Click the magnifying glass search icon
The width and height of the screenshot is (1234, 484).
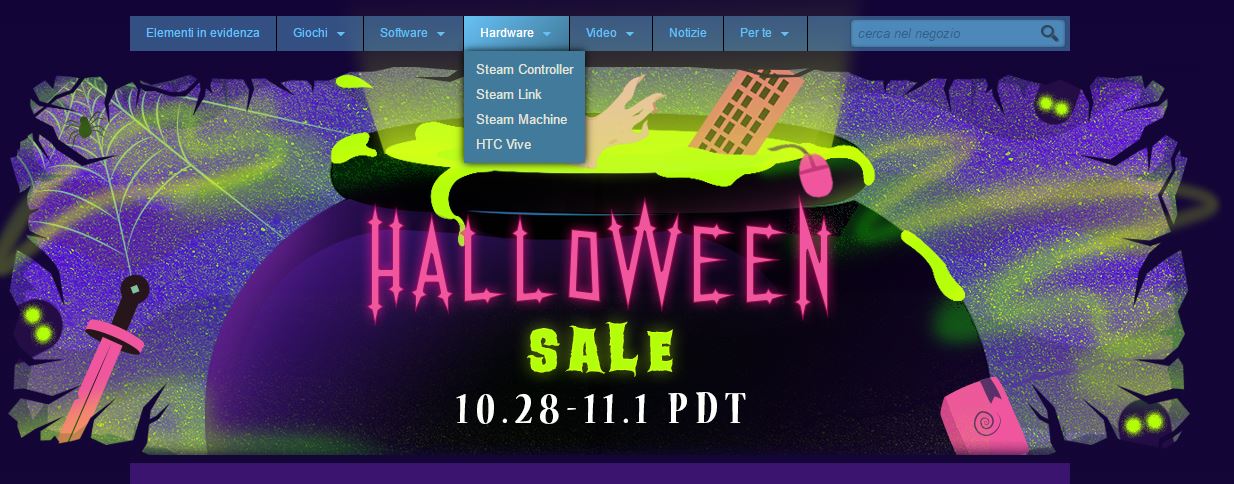pyautogui.click(x=1049, y=33)
